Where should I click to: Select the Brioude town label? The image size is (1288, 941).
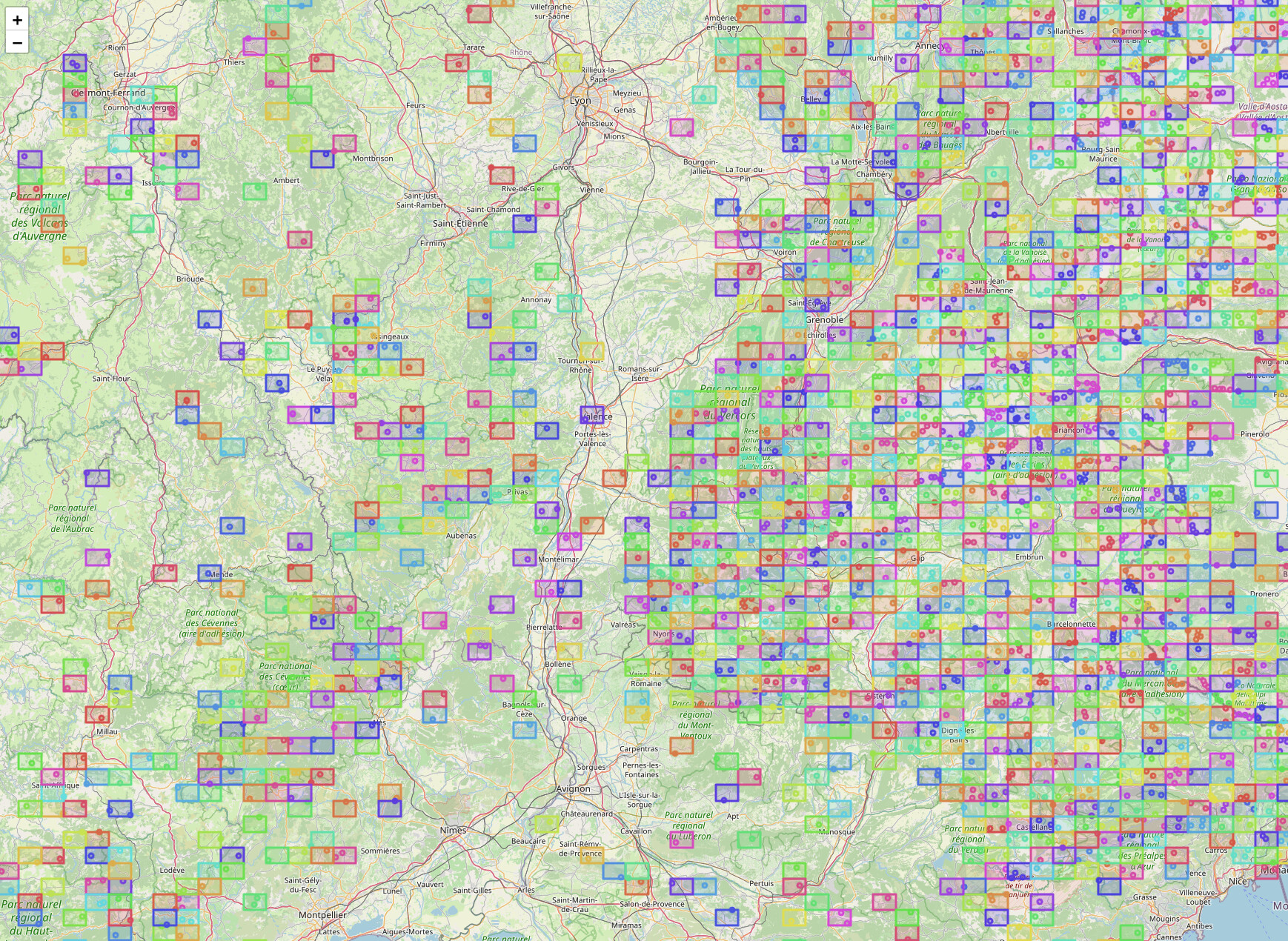click(190, 279)
